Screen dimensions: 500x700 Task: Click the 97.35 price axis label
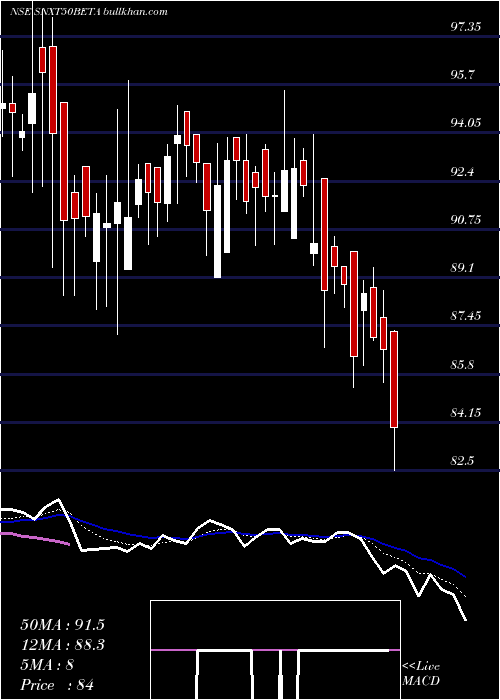tap(466, 27)
